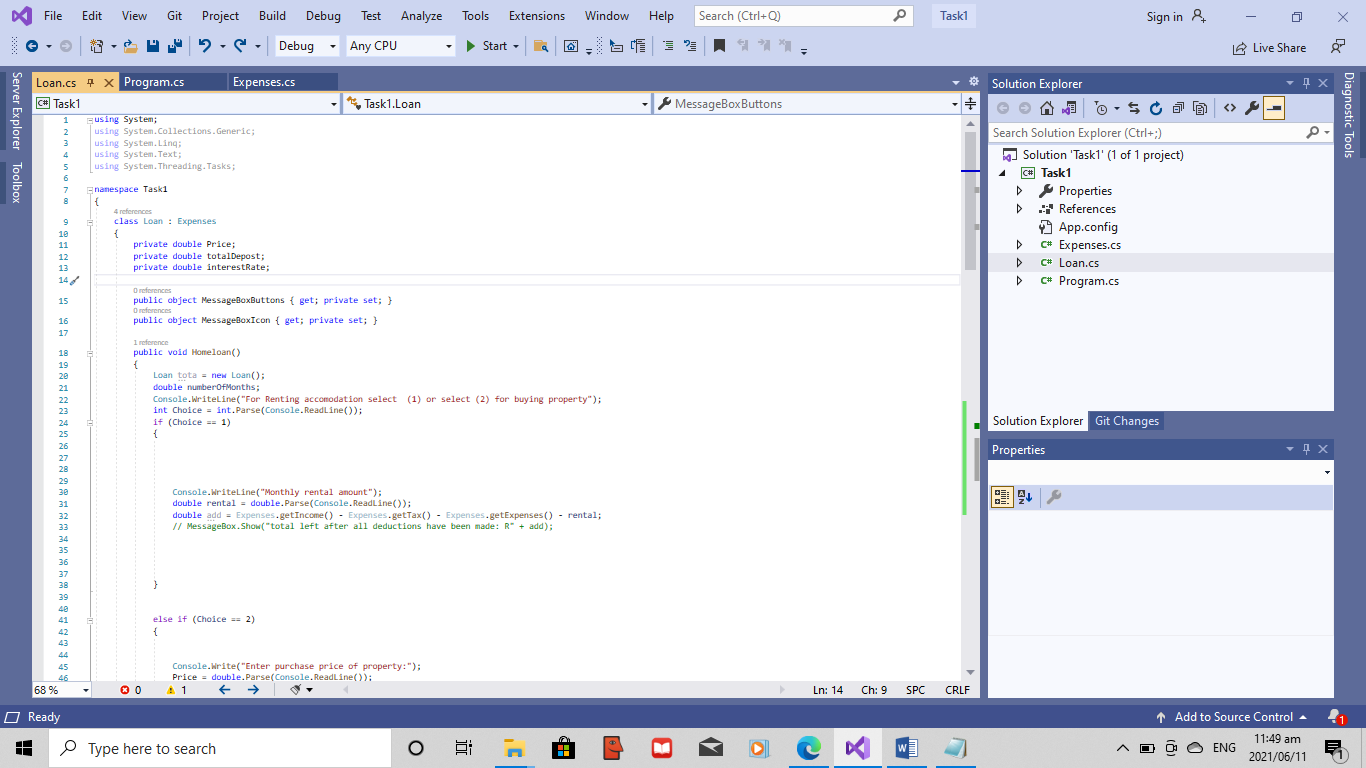This screenshot has width=1366, height=768.
Task: Expand the References tree node
Action: pos(1019,209)
